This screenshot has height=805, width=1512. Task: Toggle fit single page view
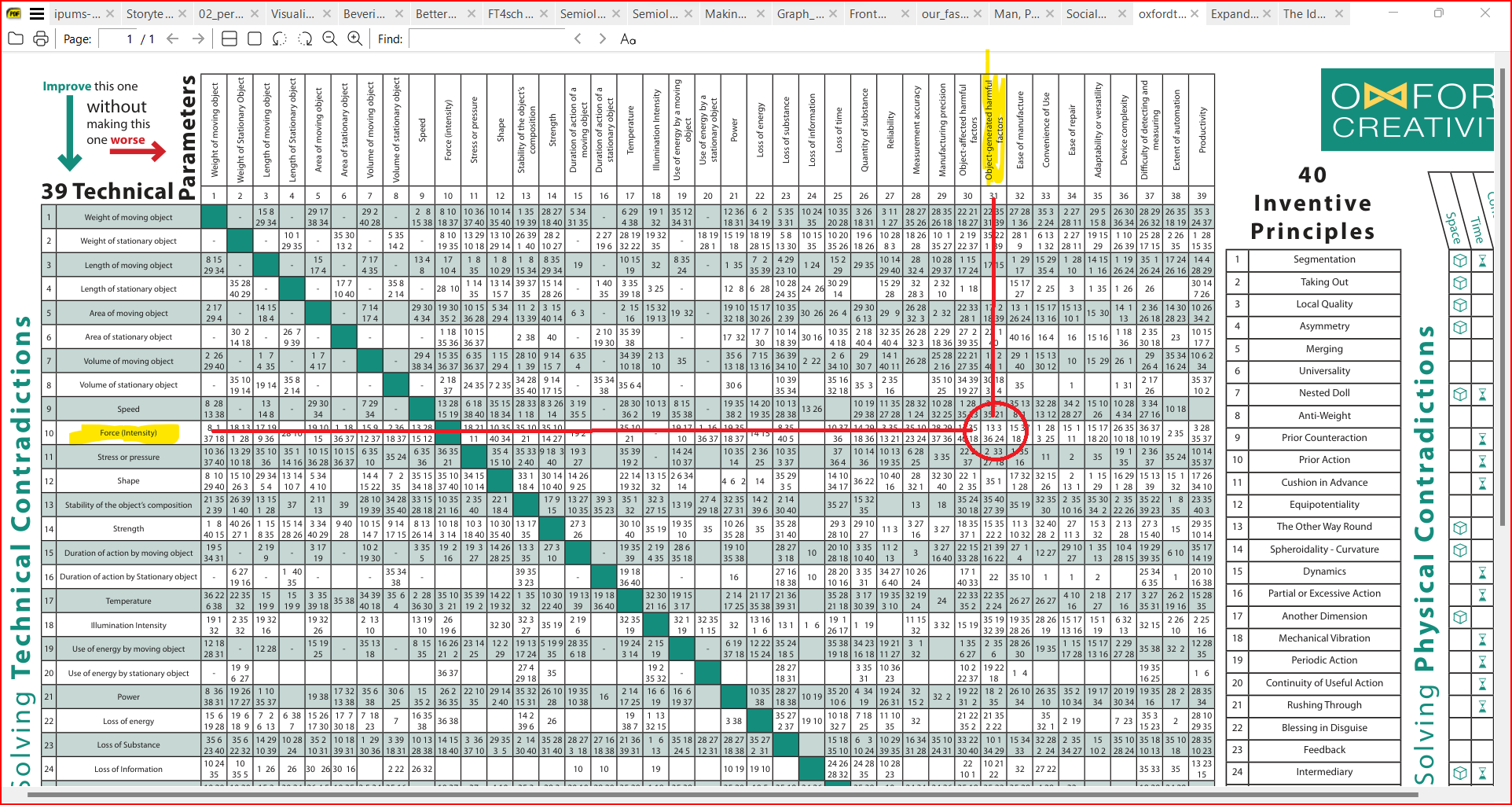click(x=255, y=39)
